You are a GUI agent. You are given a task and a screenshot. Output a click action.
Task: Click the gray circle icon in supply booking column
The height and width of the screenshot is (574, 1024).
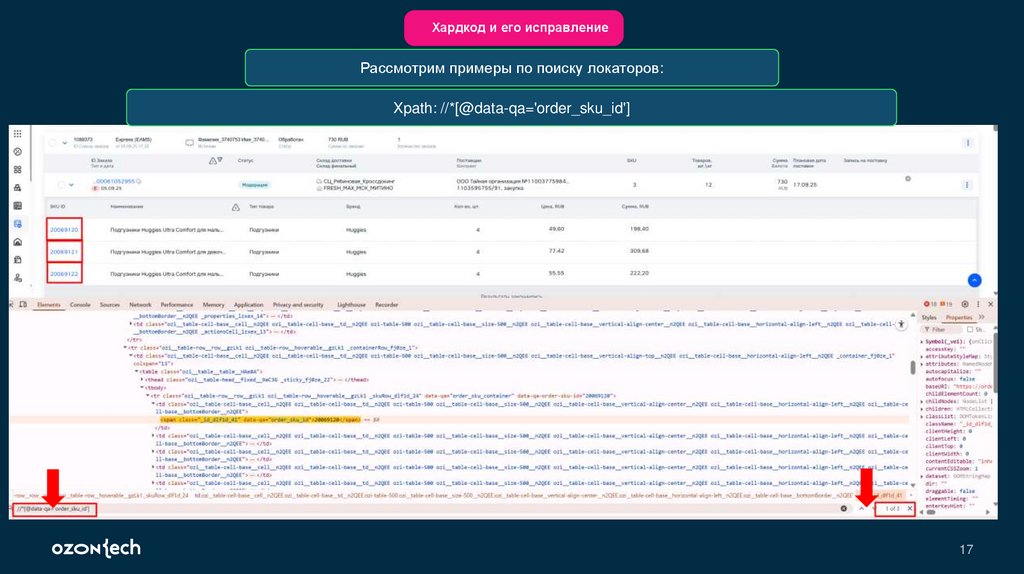[908, 178]
